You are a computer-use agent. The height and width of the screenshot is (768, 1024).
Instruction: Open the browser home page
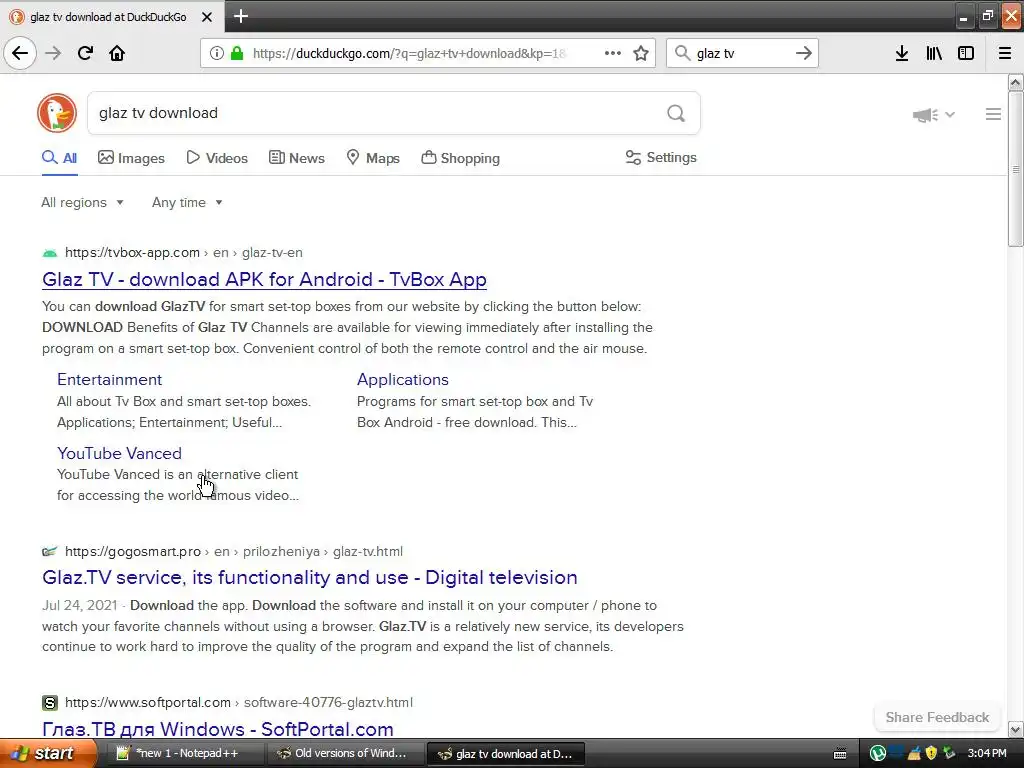coord(117,53)
